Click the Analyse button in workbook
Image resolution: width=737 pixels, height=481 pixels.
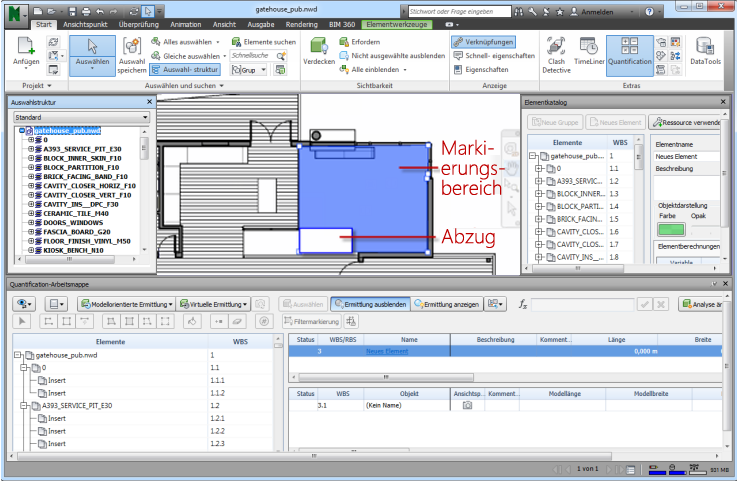tap(701, 304)
